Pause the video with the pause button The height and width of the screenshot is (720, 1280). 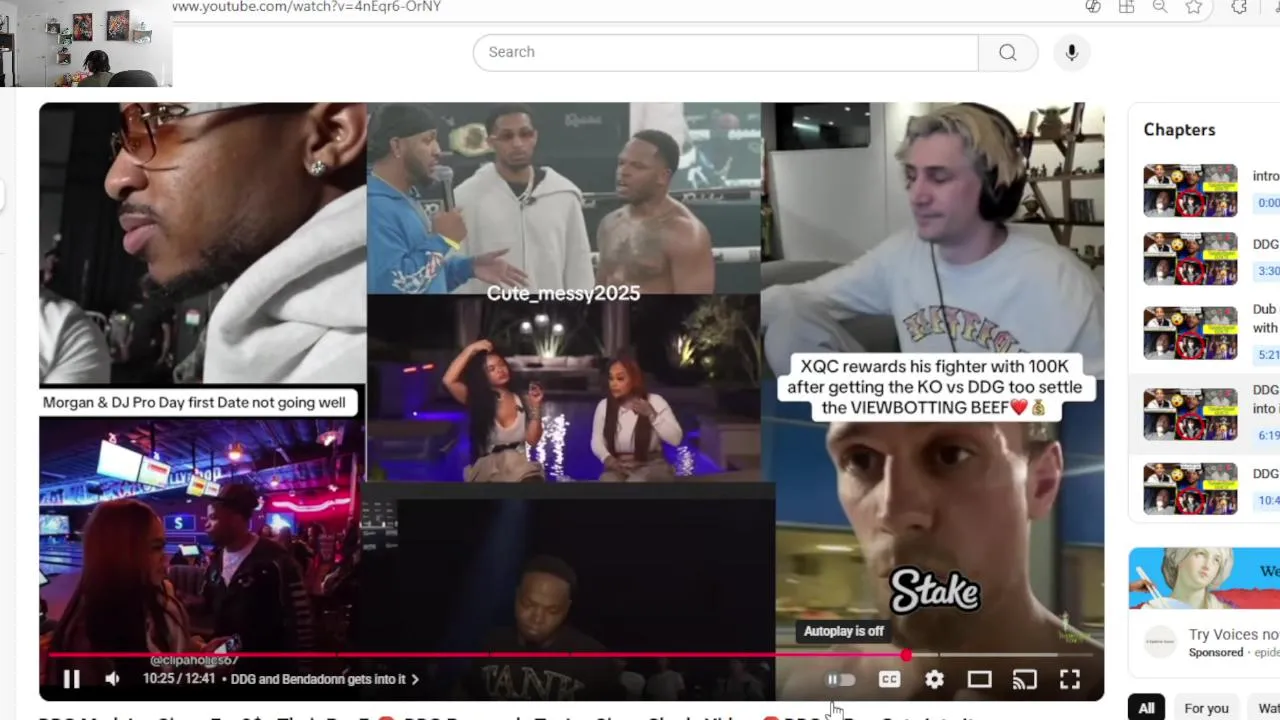click(71, 680)
